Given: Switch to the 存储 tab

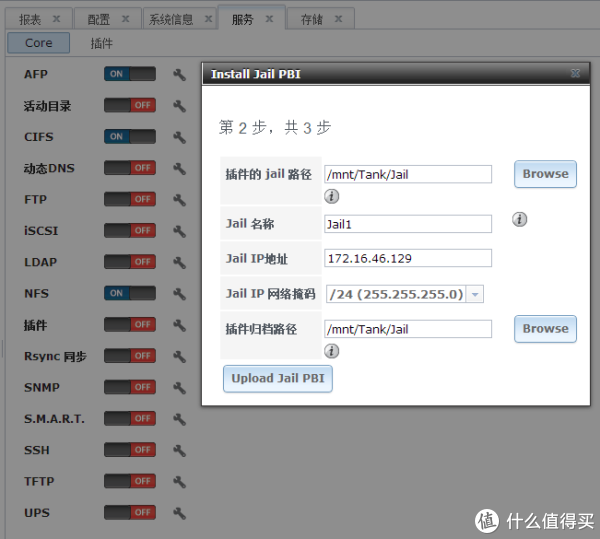Looking at the screenshot, I should point(312,19).
